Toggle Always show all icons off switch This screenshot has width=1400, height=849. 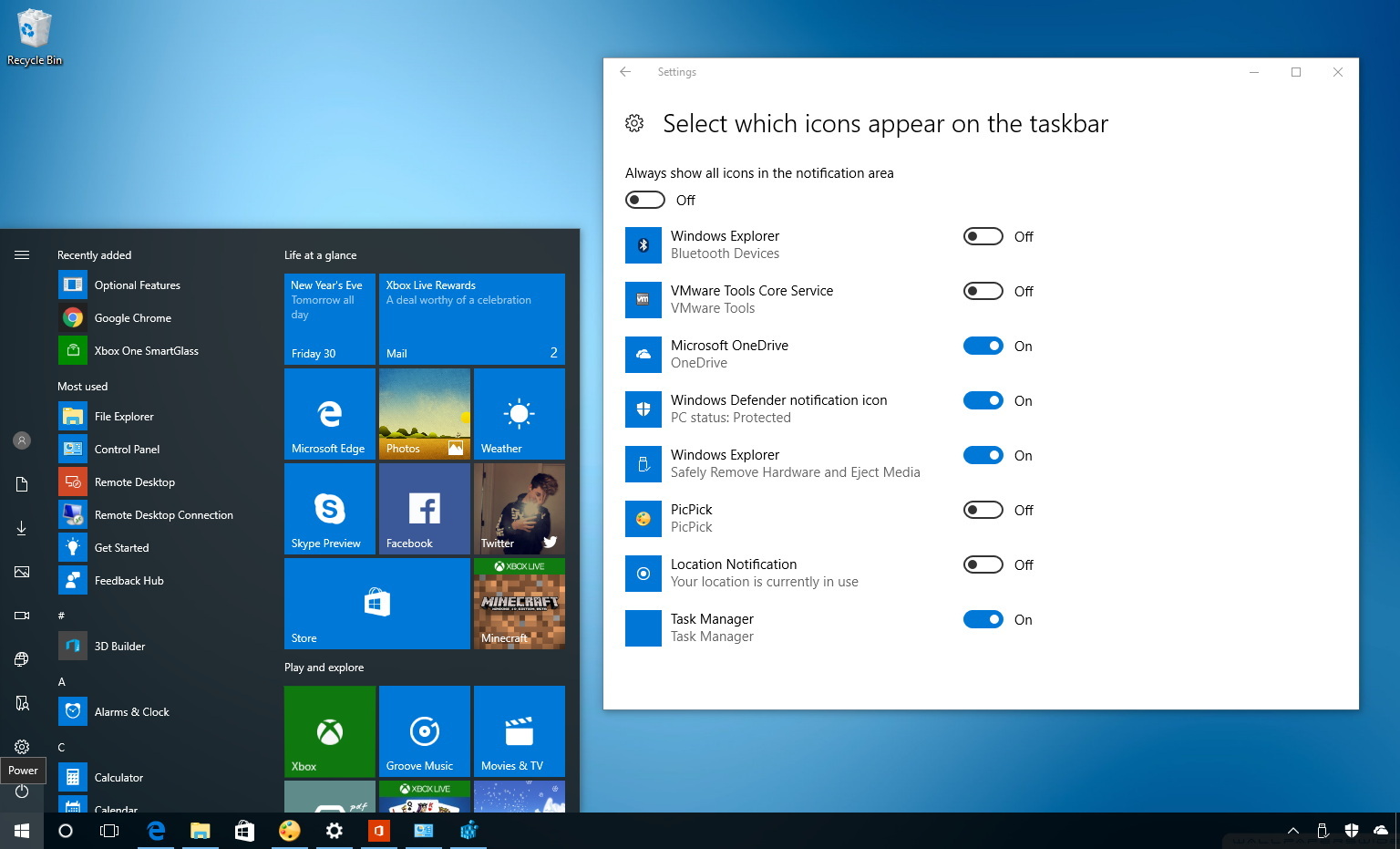click(645, 200)
